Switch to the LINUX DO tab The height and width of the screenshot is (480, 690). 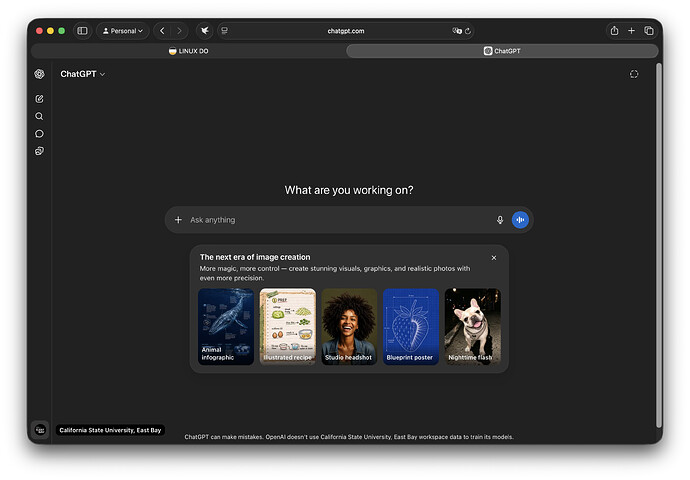[188, 51]
